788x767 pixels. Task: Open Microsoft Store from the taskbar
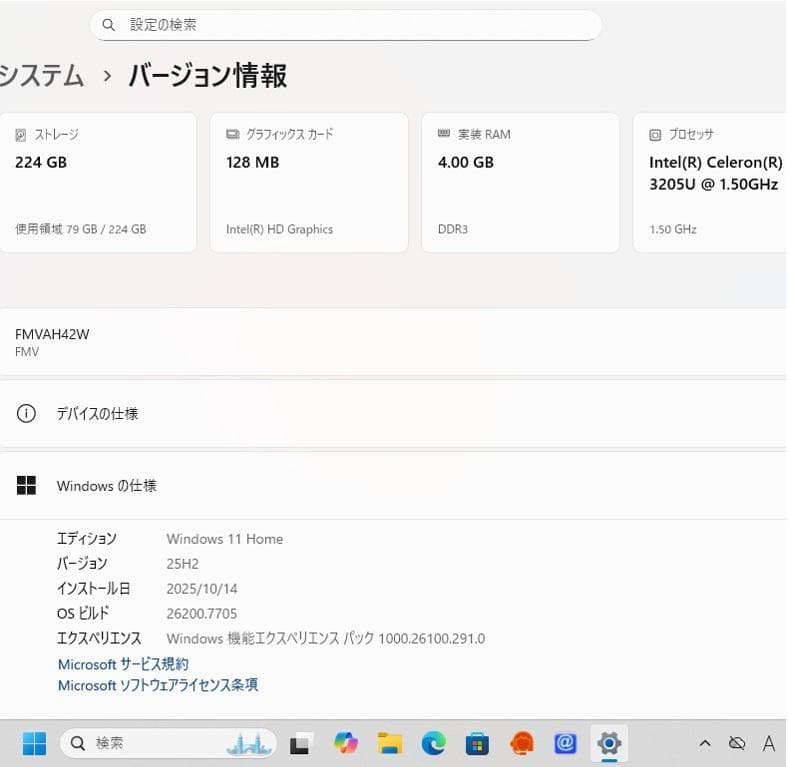point(477,744)
